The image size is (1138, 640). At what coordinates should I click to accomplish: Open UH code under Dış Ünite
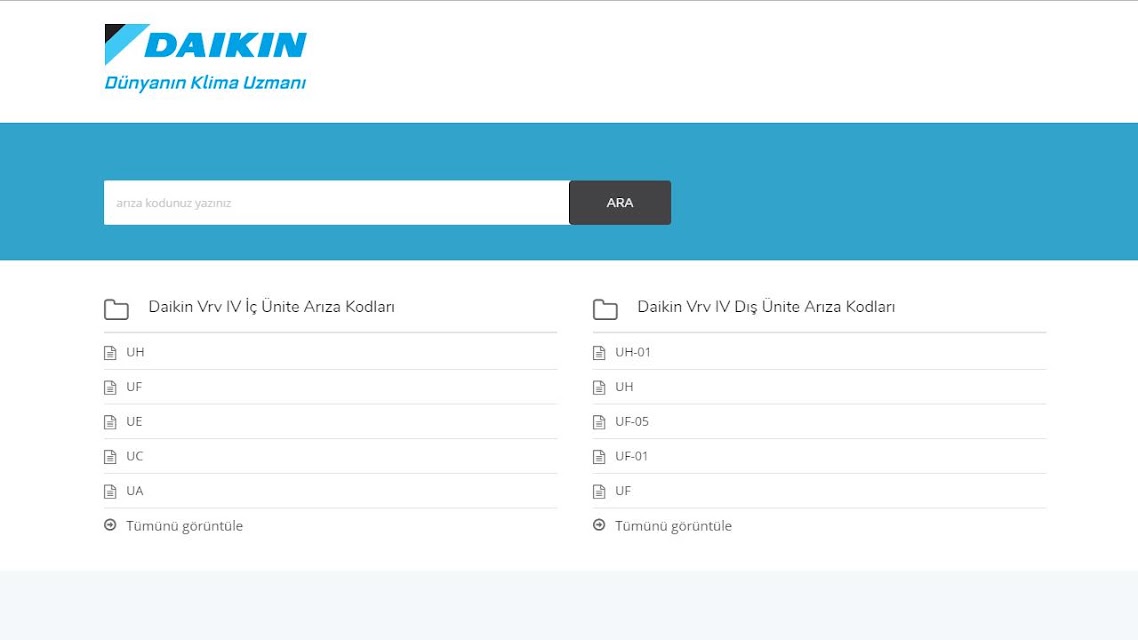[624, 387]
